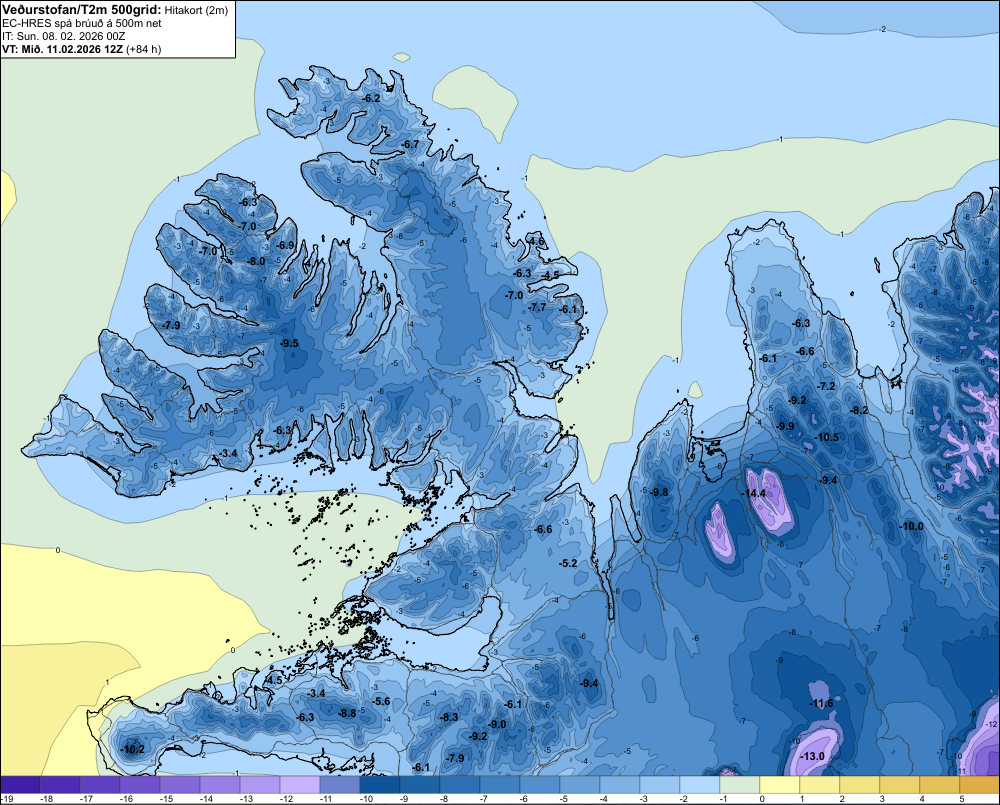Select legend swatch between -15 and -14
This screenshot has width=1000, height=805.
tap(180, 785)
